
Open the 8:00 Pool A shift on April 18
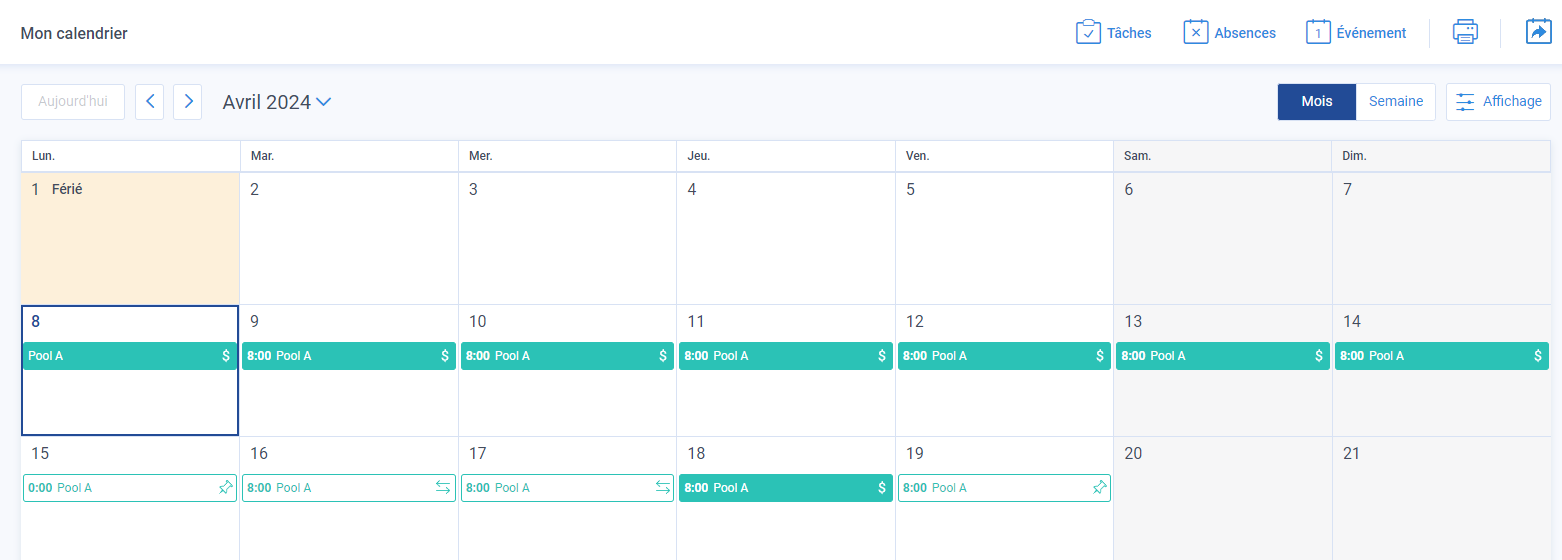tap(786, 488)
